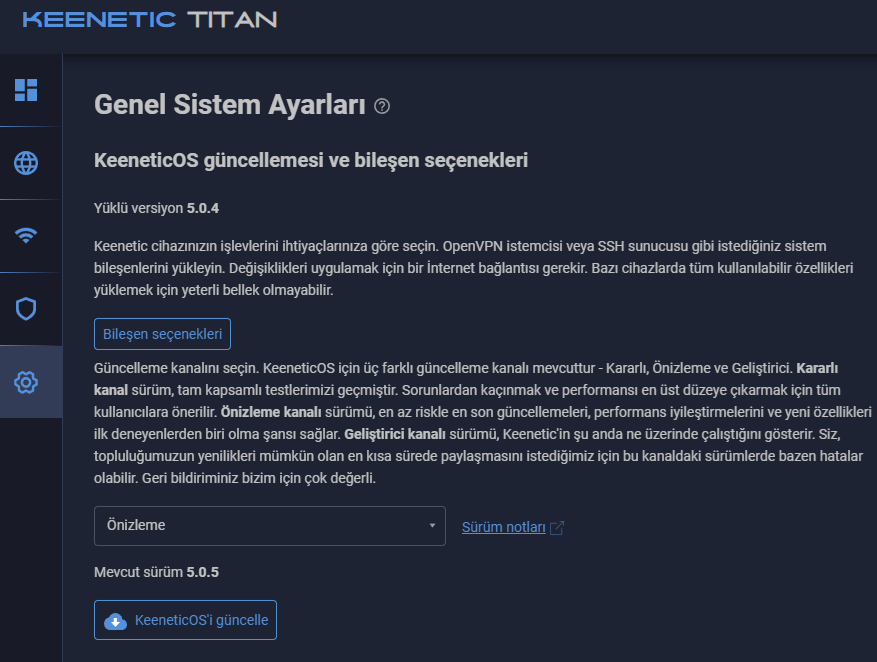Open the Önizleme update channel dropdown
Screen dimensions: 877x662
pos(269,525)
